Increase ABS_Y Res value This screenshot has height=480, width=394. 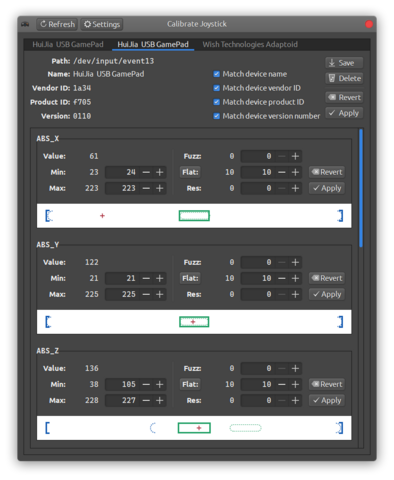[x=295, y=294]
